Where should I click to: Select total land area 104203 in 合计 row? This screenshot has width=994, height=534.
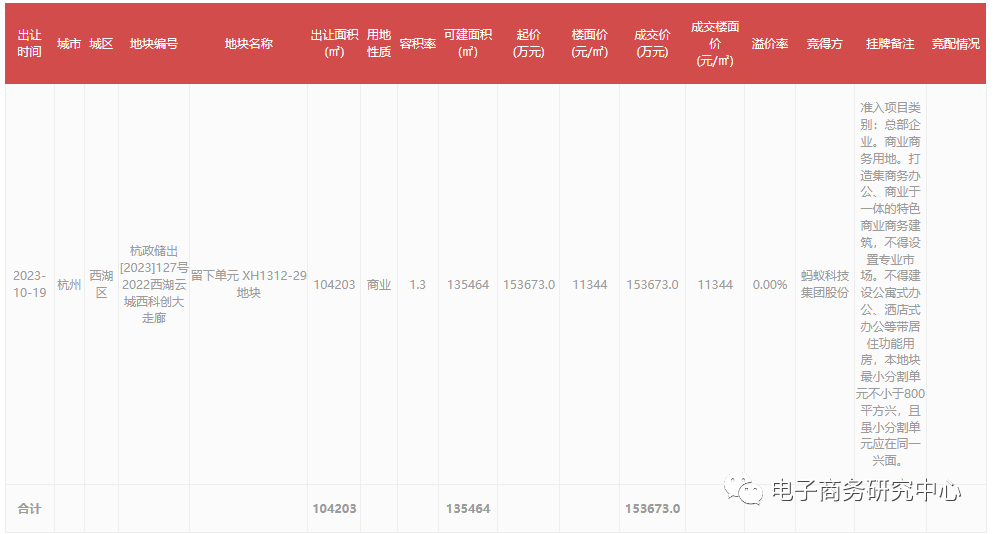coord(334,509)
